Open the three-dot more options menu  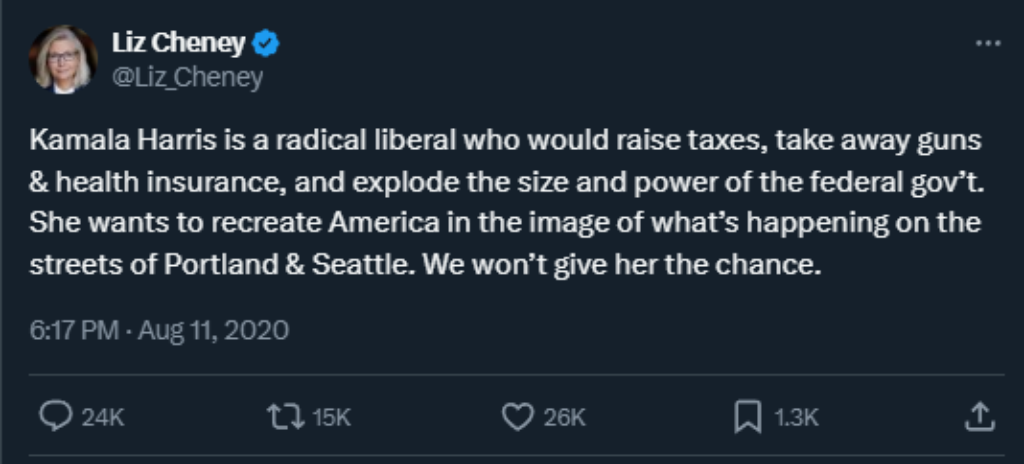[x=987, y=44]
